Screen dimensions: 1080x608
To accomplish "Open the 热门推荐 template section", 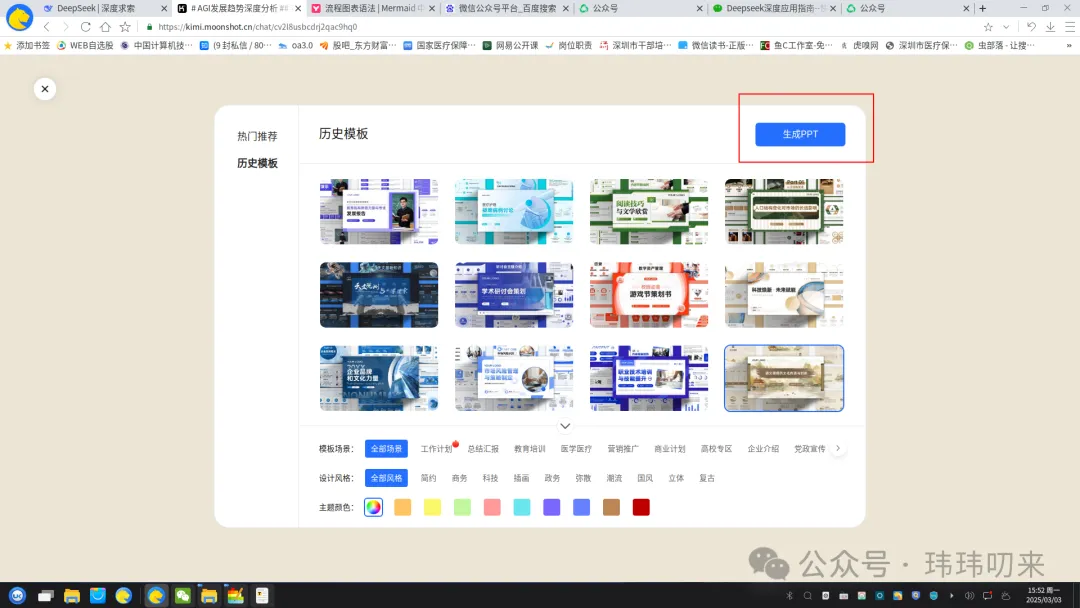I will pyautogui.click(x=257, y=136).
